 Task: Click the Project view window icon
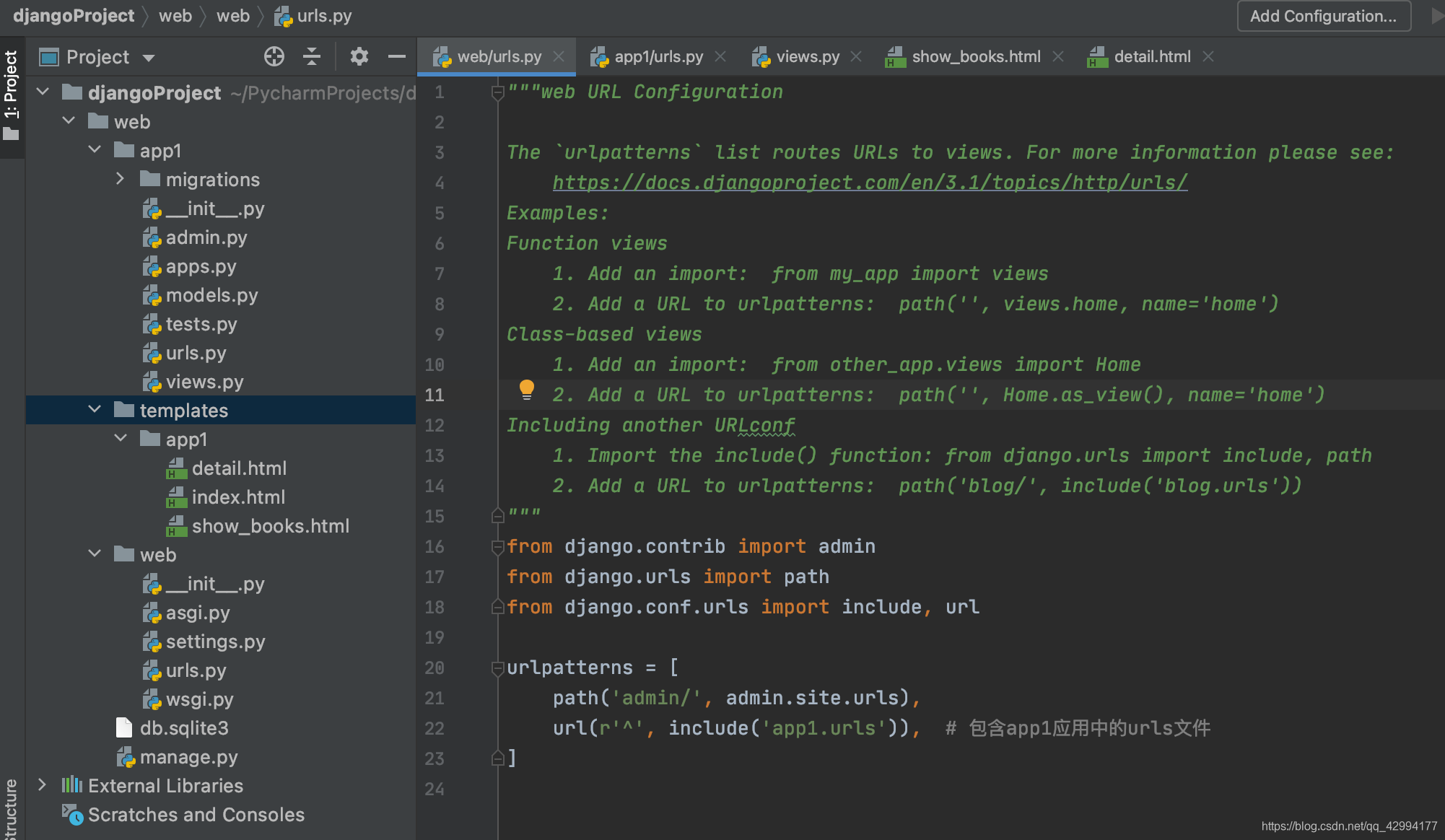(x=49, y=57)
